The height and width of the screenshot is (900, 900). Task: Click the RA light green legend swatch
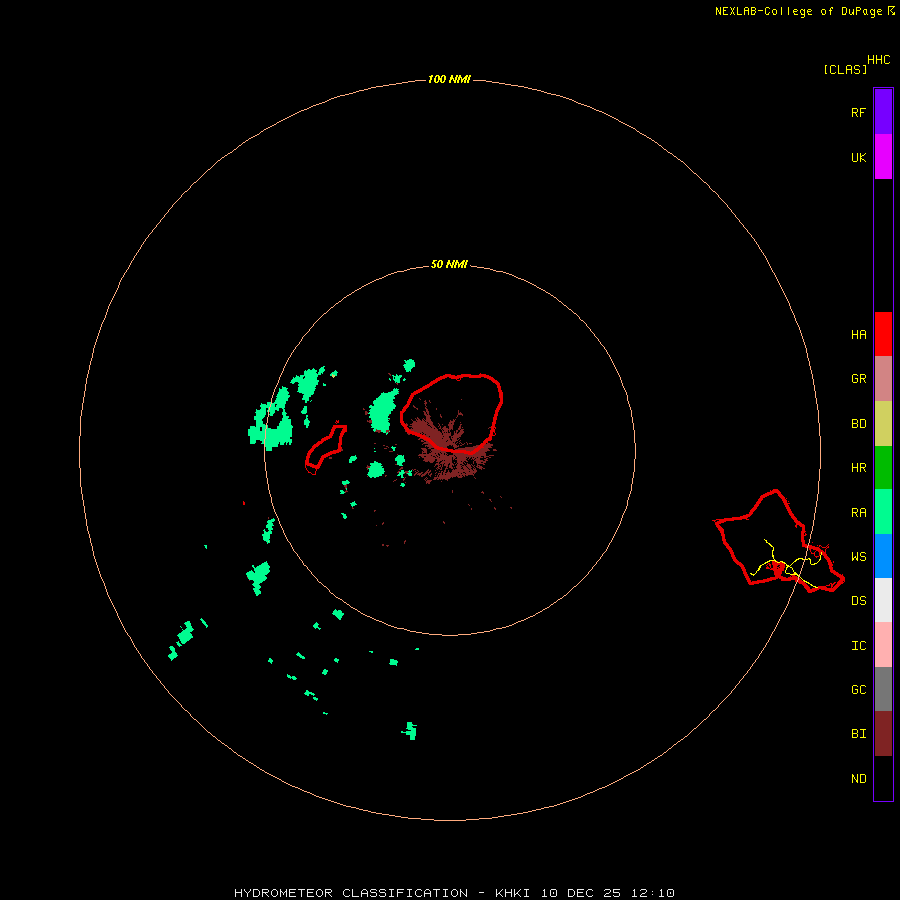point(883,512)
